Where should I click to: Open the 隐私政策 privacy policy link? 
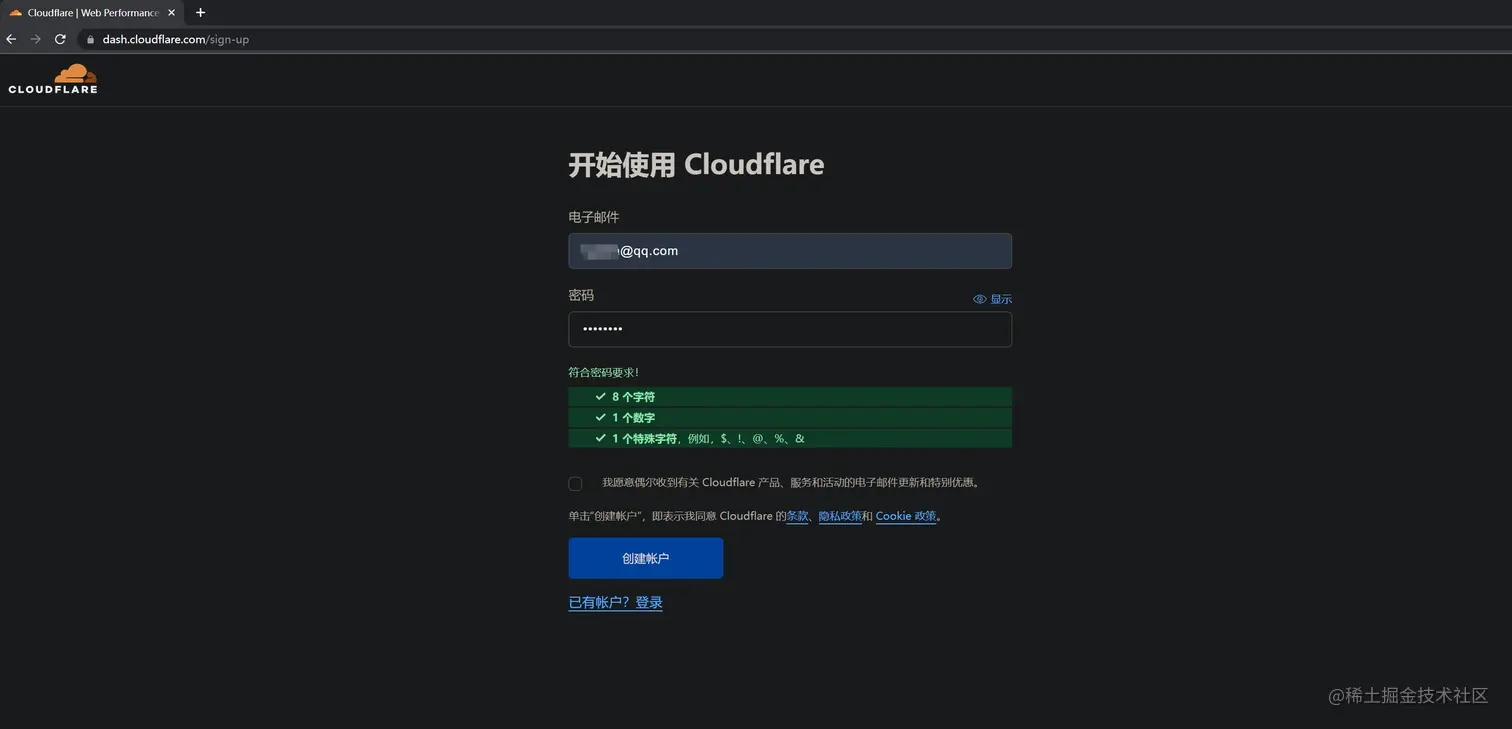[840, 516]
